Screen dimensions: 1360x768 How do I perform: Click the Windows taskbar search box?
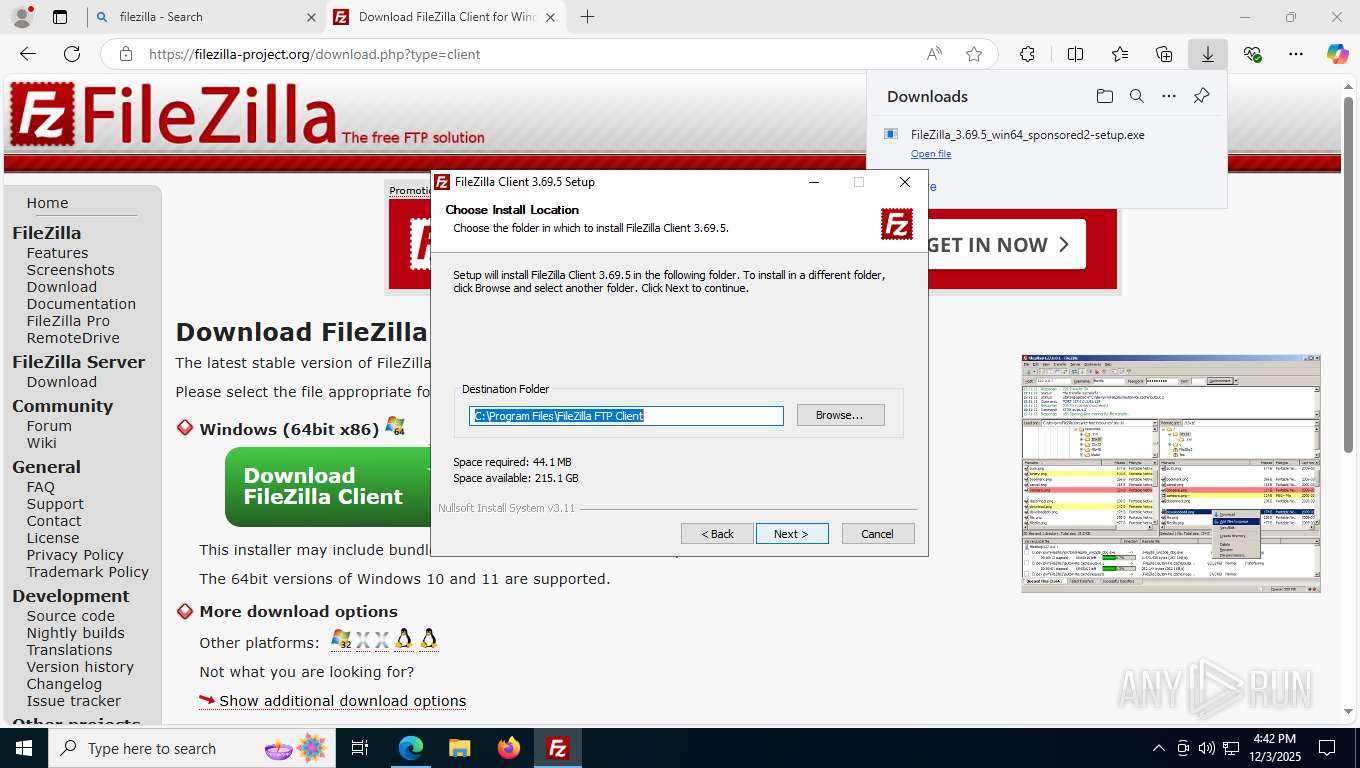(192, 748)
